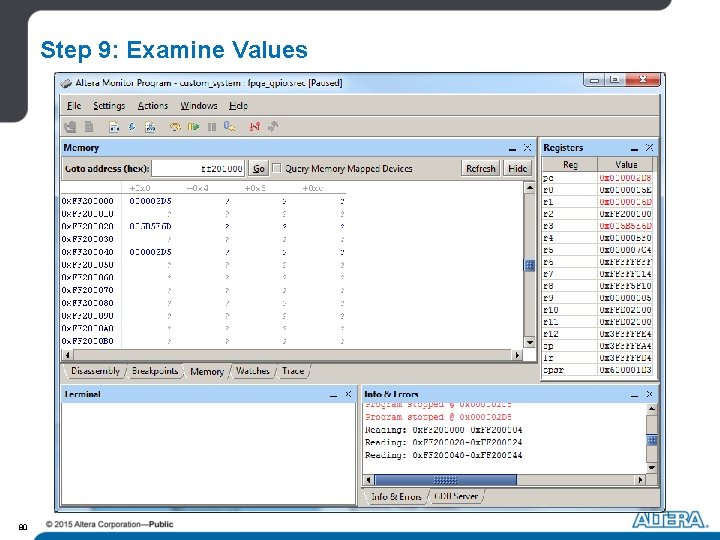
Task: Click the greyed document icon in toolbar
Action: [89, 126]
